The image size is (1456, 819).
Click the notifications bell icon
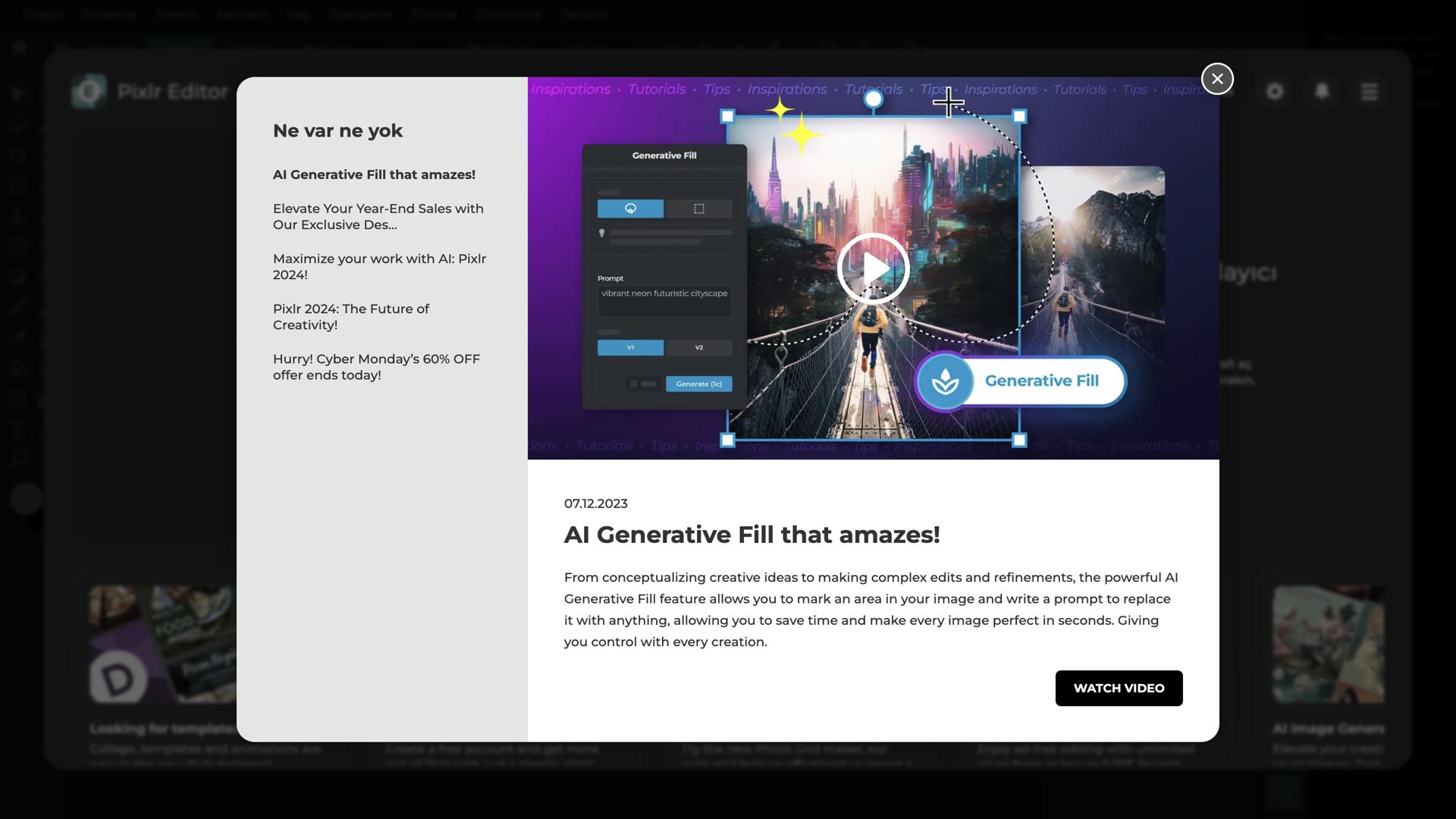click(x=1322, y=92)
